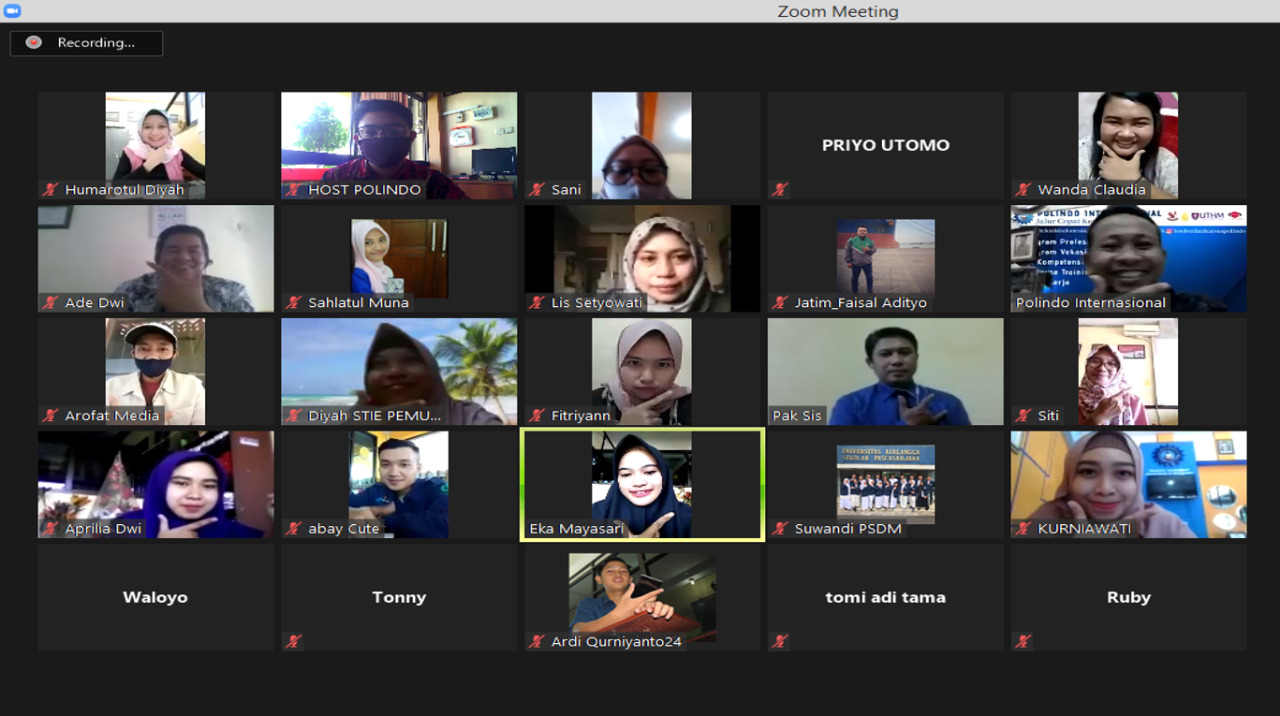Click muted mic icon on Tonny's tile
Image resolution: width=1280 pixels, height=716 pixels.
point(293,641)
